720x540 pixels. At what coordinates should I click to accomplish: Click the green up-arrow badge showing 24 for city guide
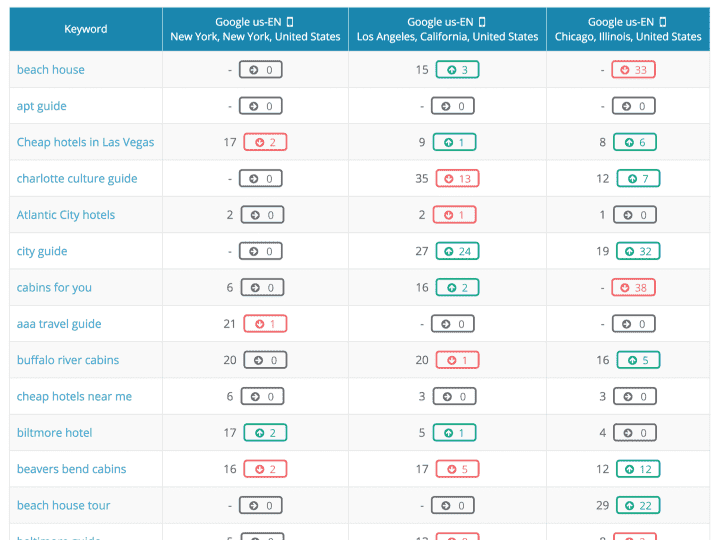click(x=456, y=251)
